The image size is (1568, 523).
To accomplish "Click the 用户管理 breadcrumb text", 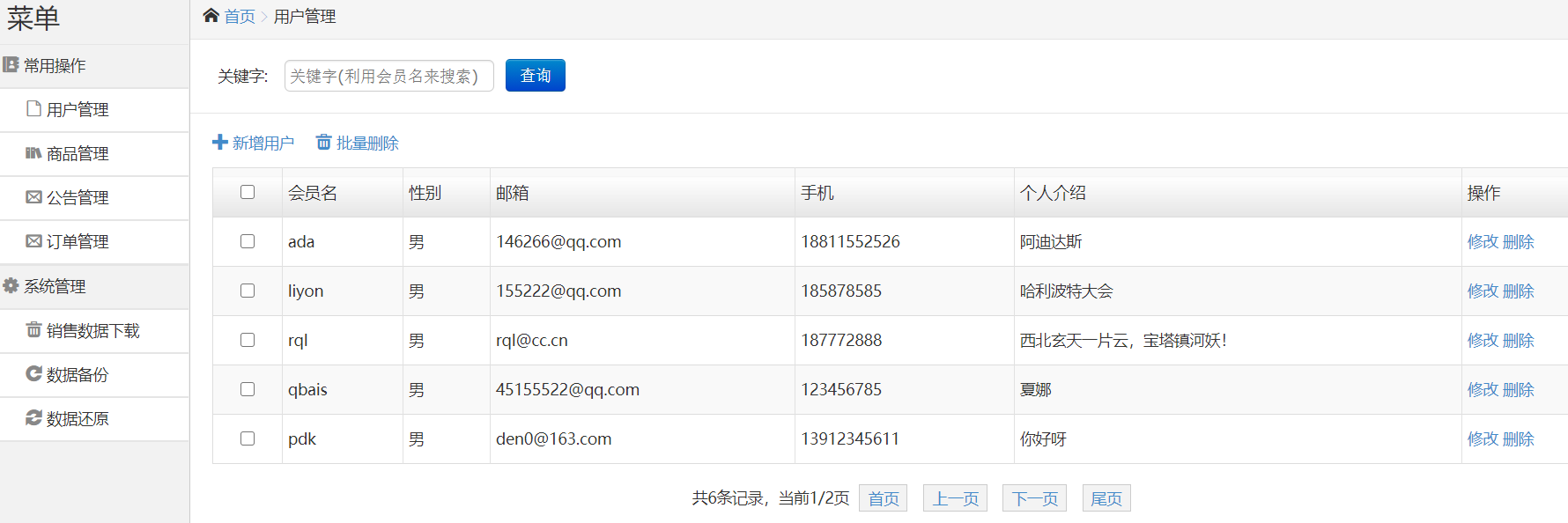I will pyautogui.click(x=305, y=17).
